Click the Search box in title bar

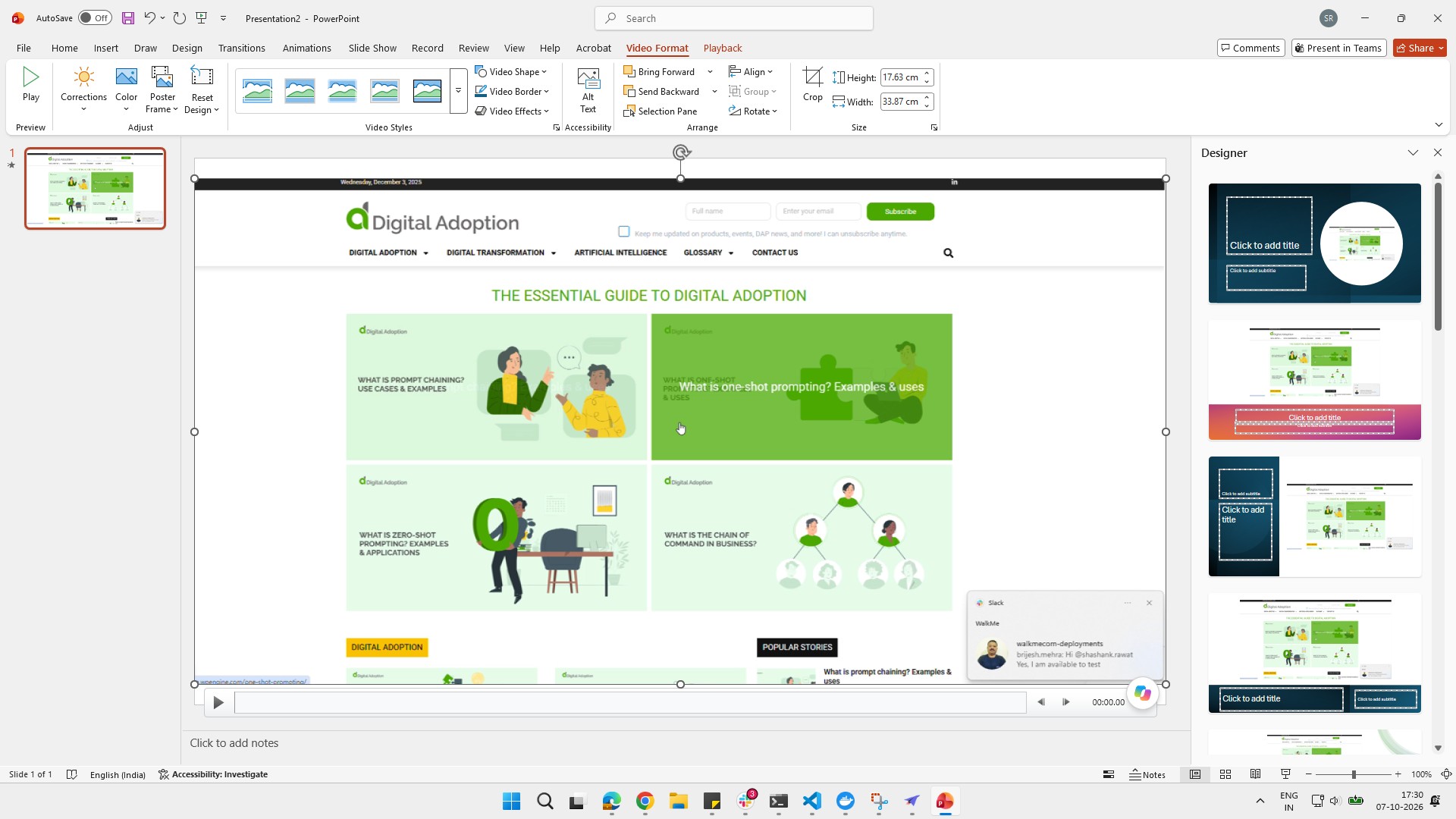click(733, 18)
